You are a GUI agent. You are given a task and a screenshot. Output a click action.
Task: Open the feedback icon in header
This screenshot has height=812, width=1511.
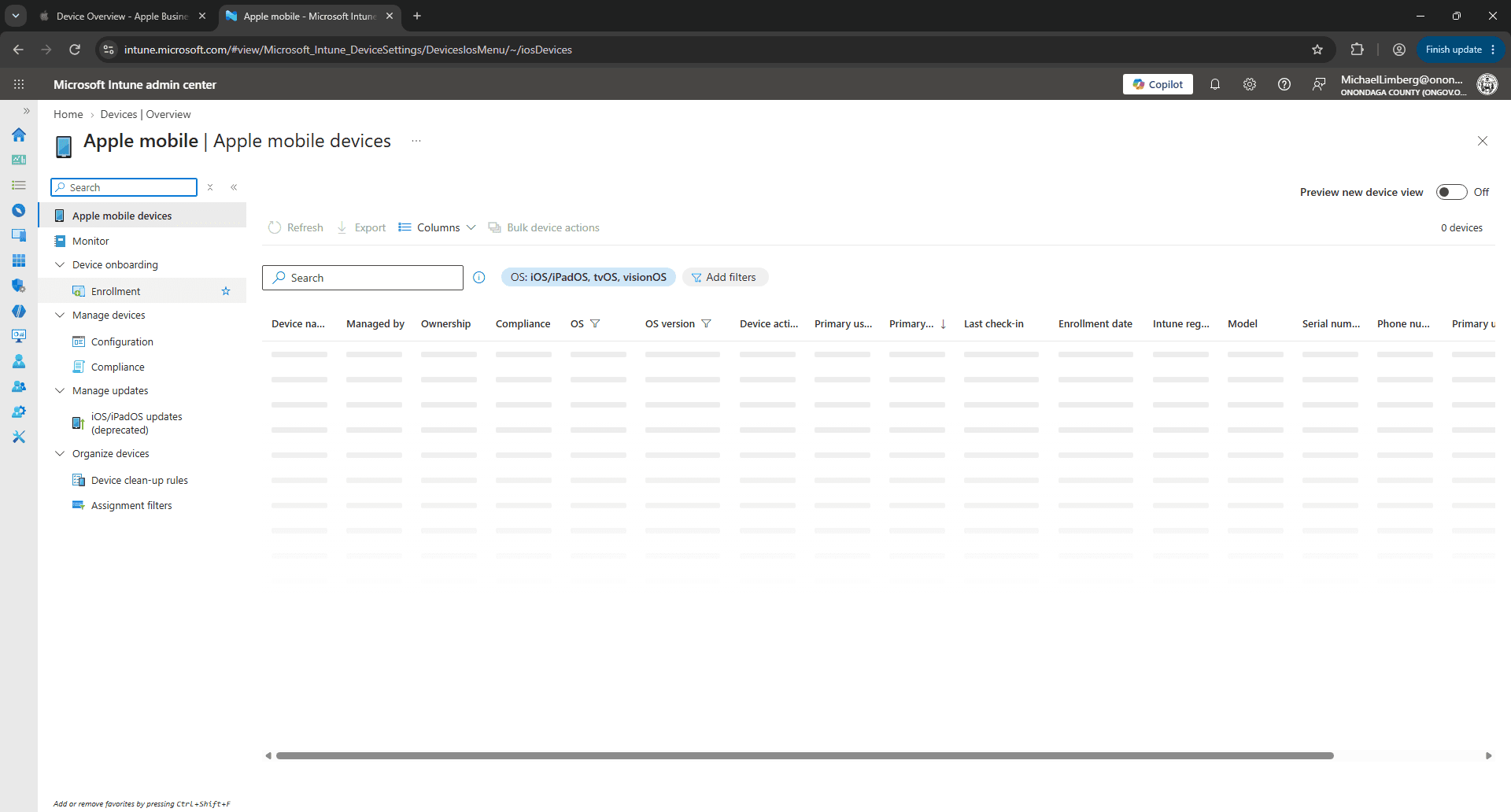(x=1319, y=84)
